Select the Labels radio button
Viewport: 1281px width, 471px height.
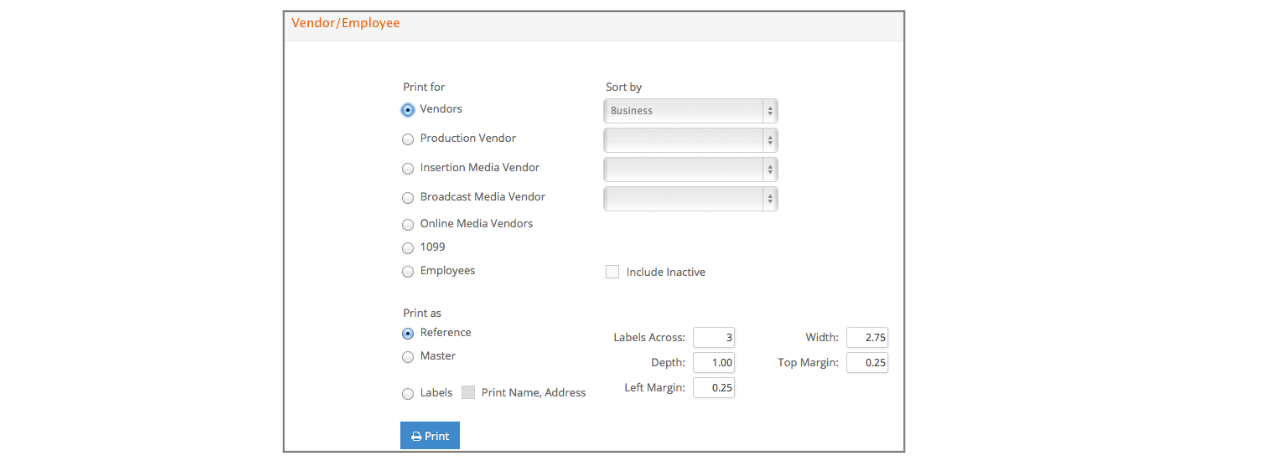point(408,394)
